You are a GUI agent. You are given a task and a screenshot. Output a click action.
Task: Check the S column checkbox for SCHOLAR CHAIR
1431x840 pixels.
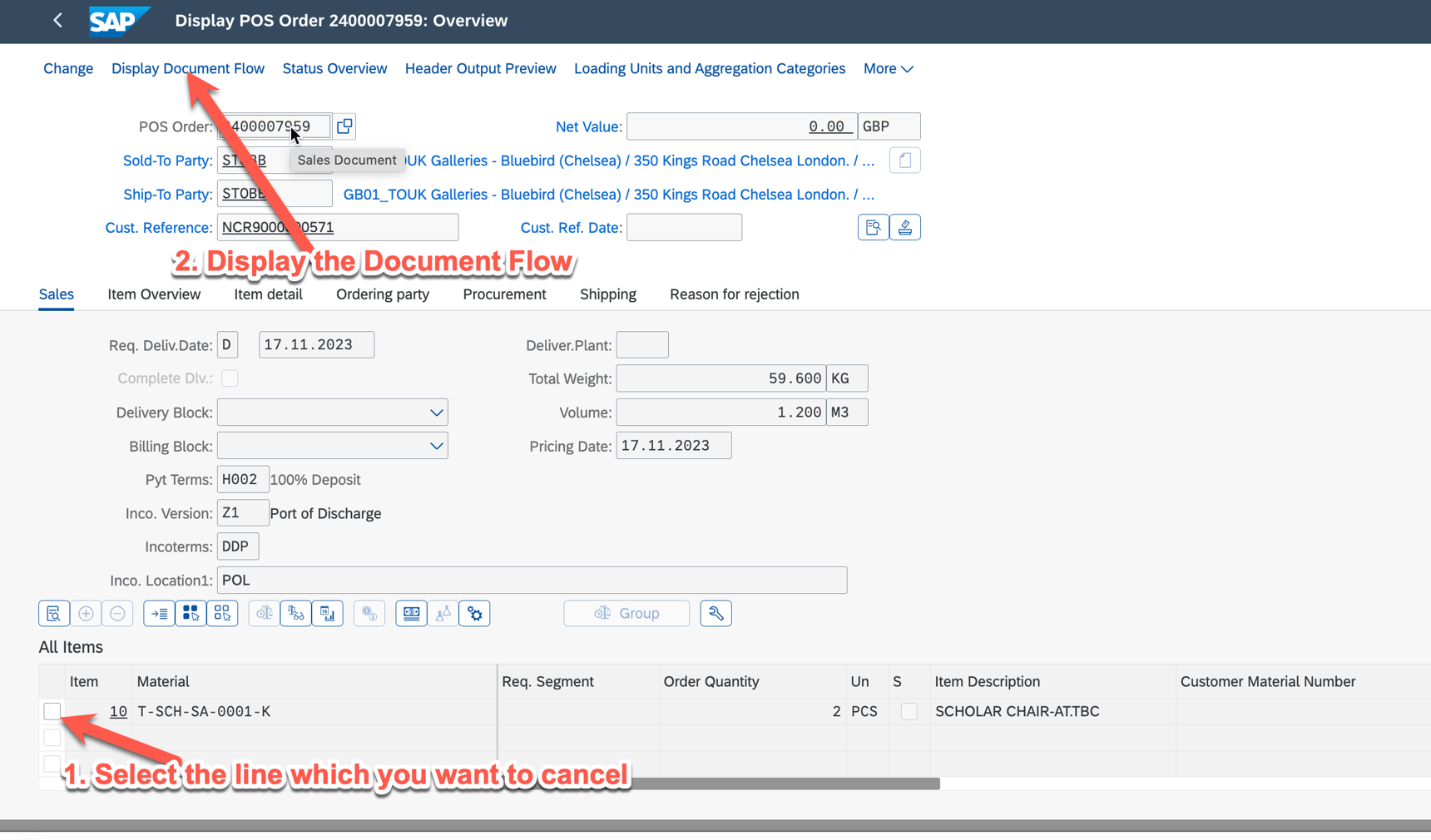coord(908,711)
